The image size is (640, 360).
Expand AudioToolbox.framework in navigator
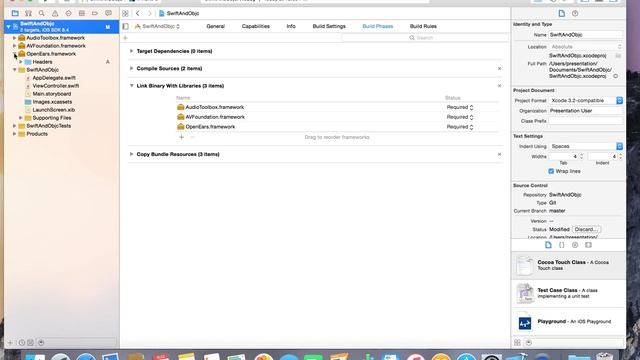(x=14, y=38)
